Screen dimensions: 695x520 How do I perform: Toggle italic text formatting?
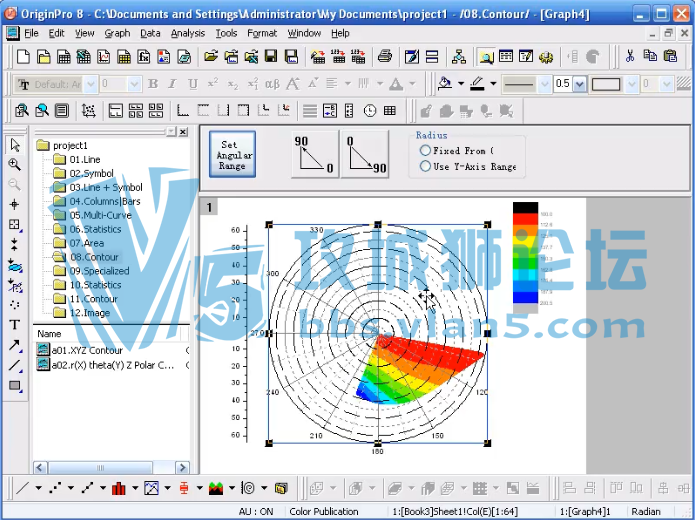[172, 83]
